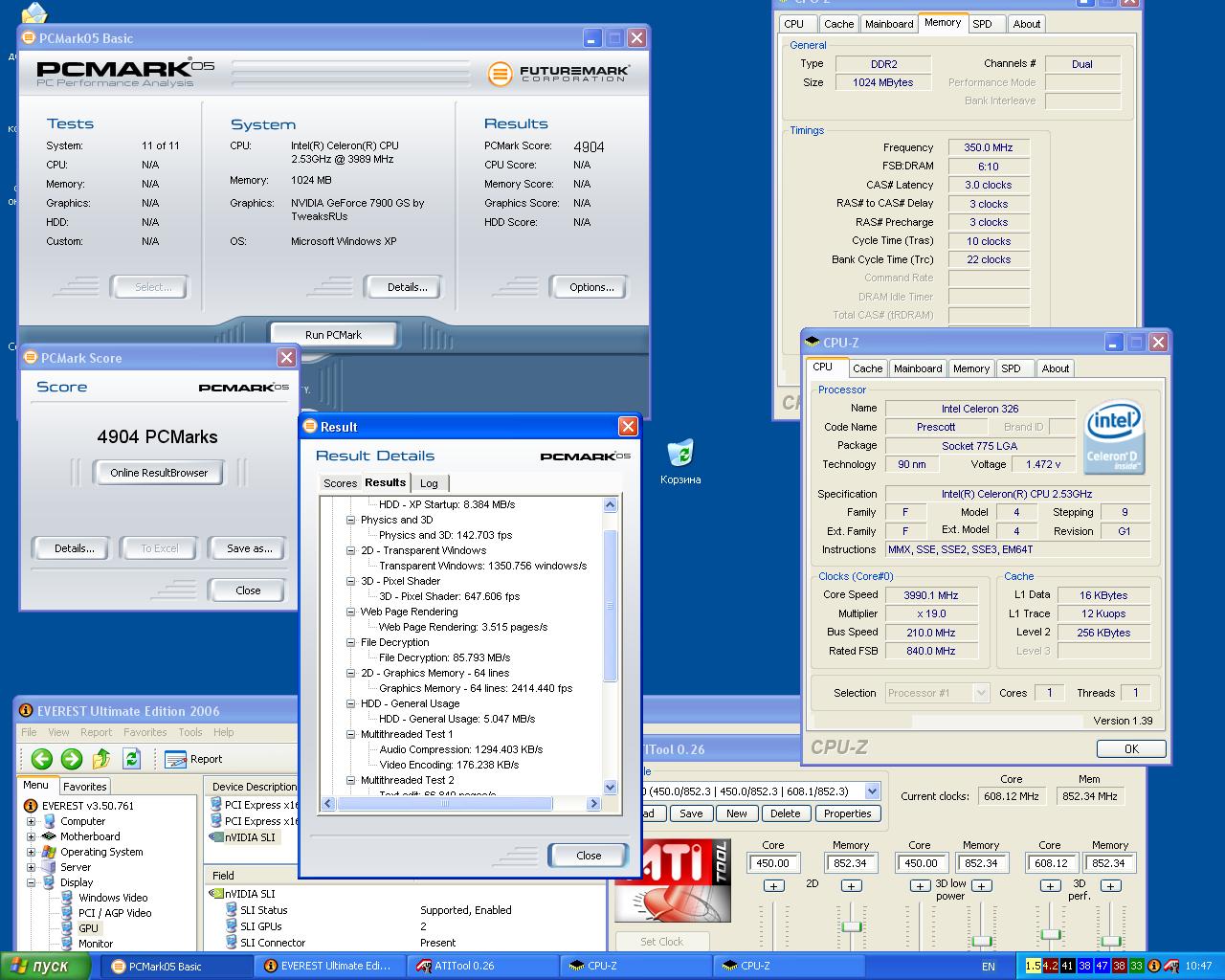Click the 2D Memory slider in ATITool
Screen dimensions: 1225x980
click(851, 926)
